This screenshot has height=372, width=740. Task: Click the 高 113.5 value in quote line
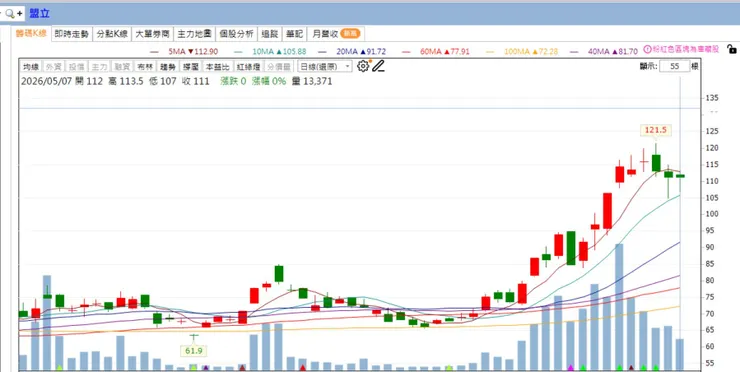coord(125,81)
